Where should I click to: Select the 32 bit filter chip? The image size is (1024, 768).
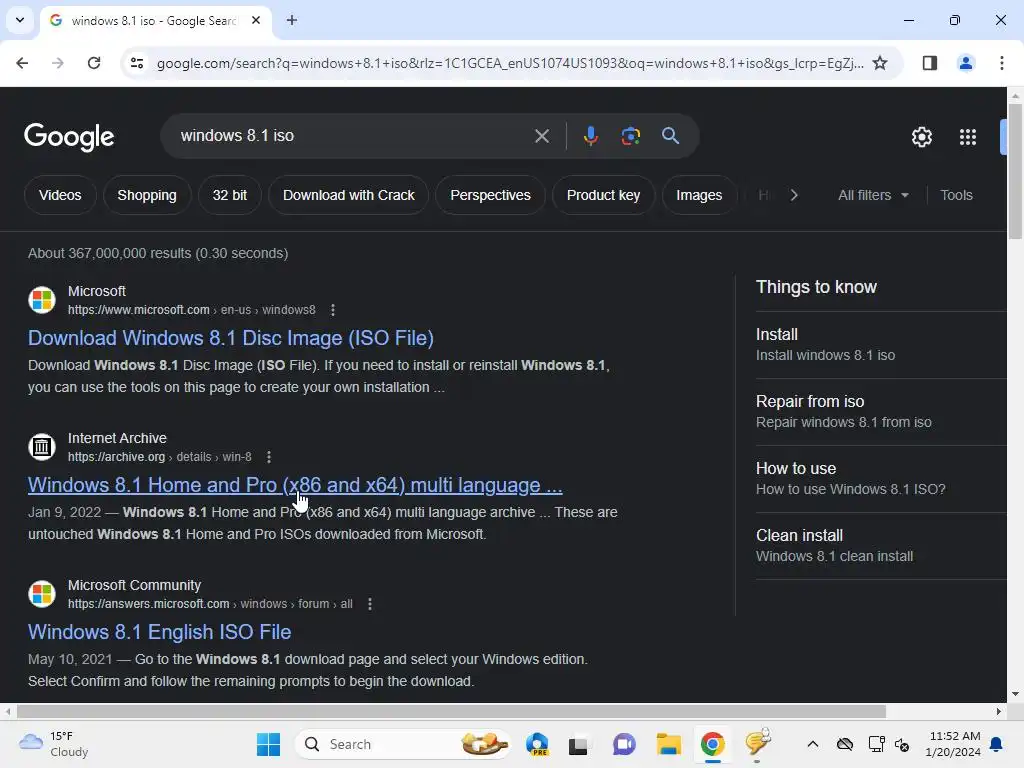coord(230,195)
